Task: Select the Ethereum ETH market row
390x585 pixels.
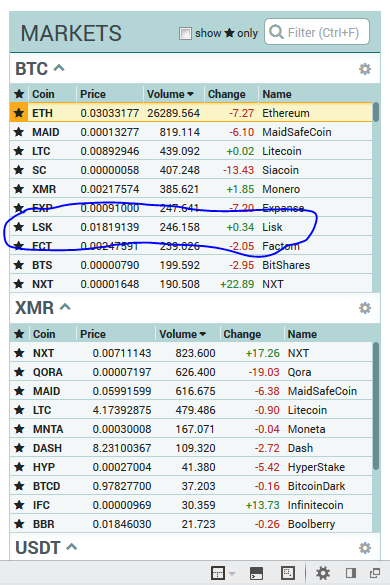Action: pos(191,113)
